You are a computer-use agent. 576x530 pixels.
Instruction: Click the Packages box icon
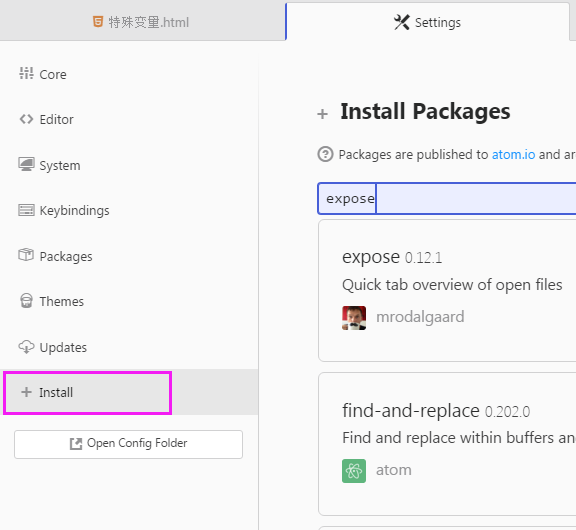(26, 255)
